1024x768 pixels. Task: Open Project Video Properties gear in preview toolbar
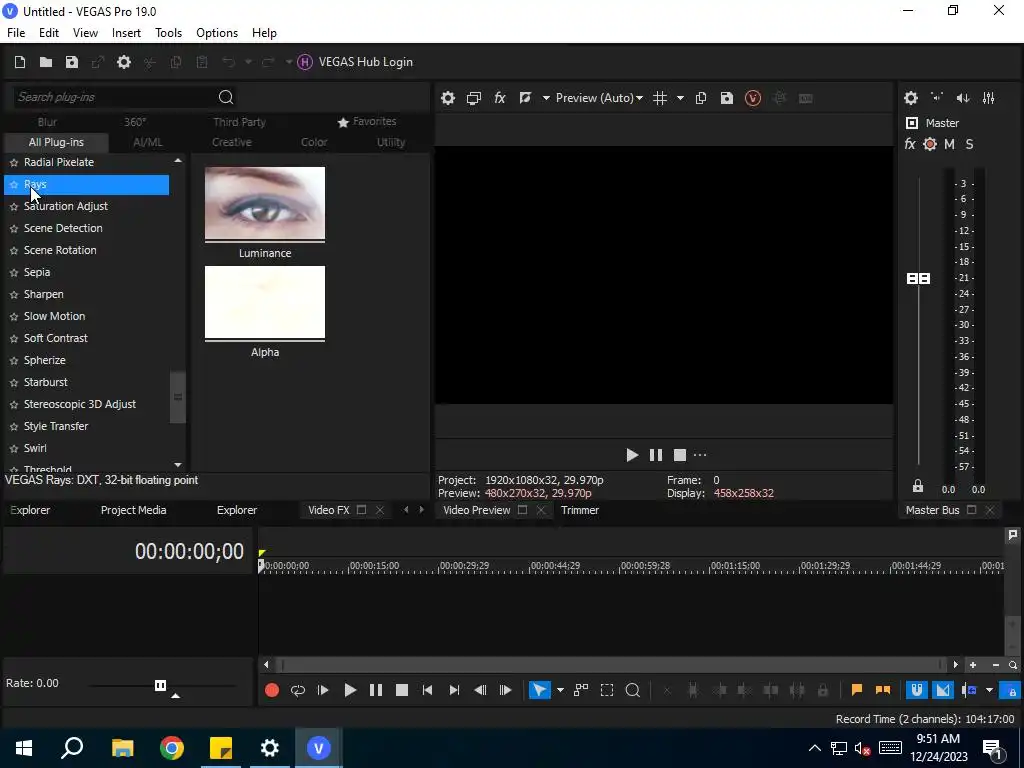447,98
